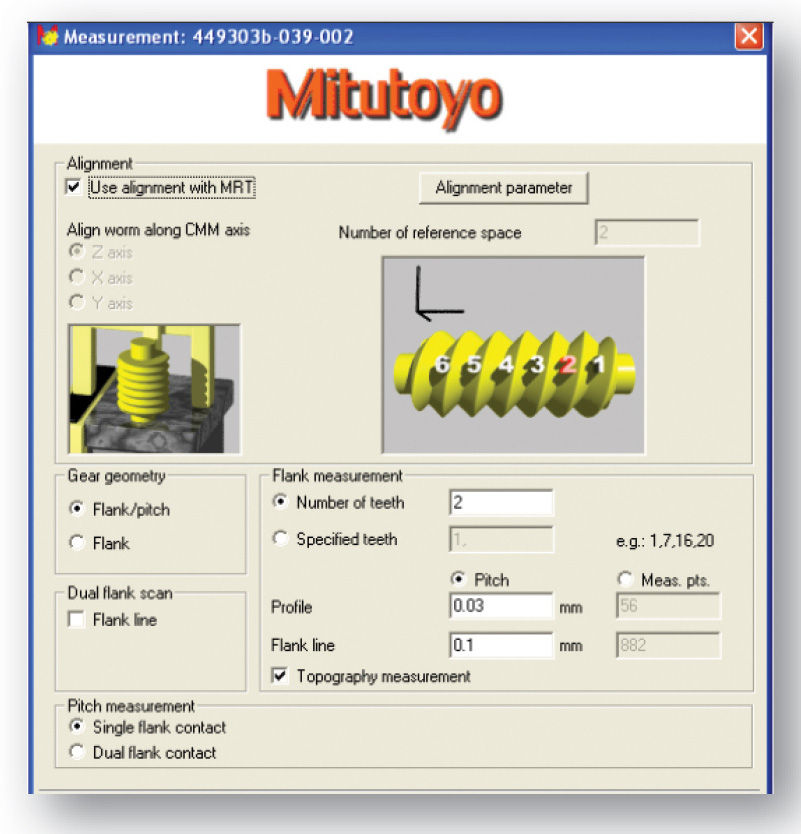Select the X axis radio option
The width and height of the screenshot is (801, 834).
77,277
